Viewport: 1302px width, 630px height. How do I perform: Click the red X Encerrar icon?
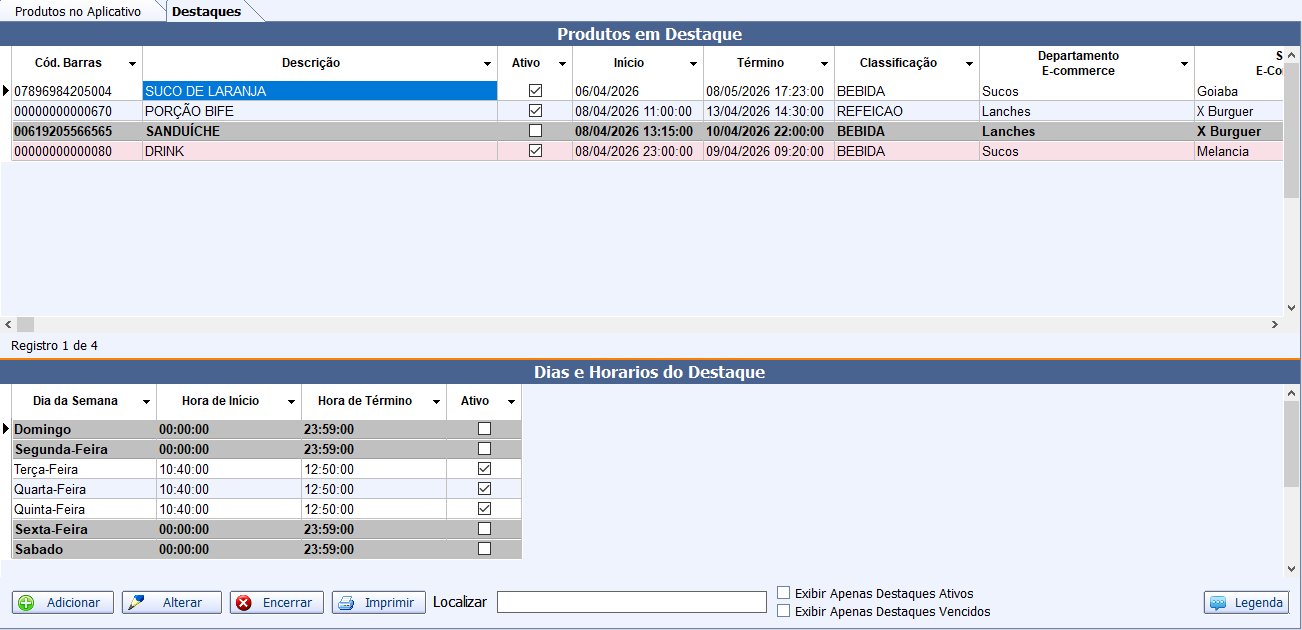244,603
